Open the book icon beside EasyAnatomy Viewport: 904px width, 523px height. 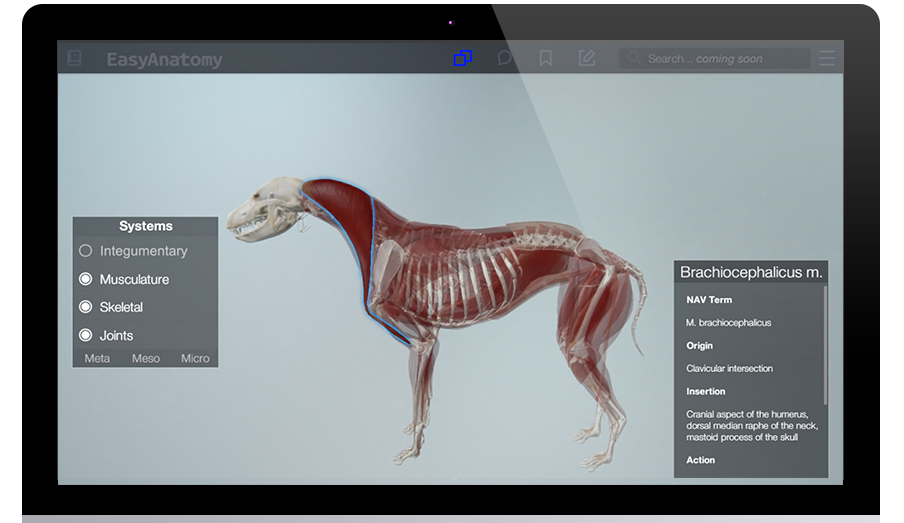click(74, 59)
